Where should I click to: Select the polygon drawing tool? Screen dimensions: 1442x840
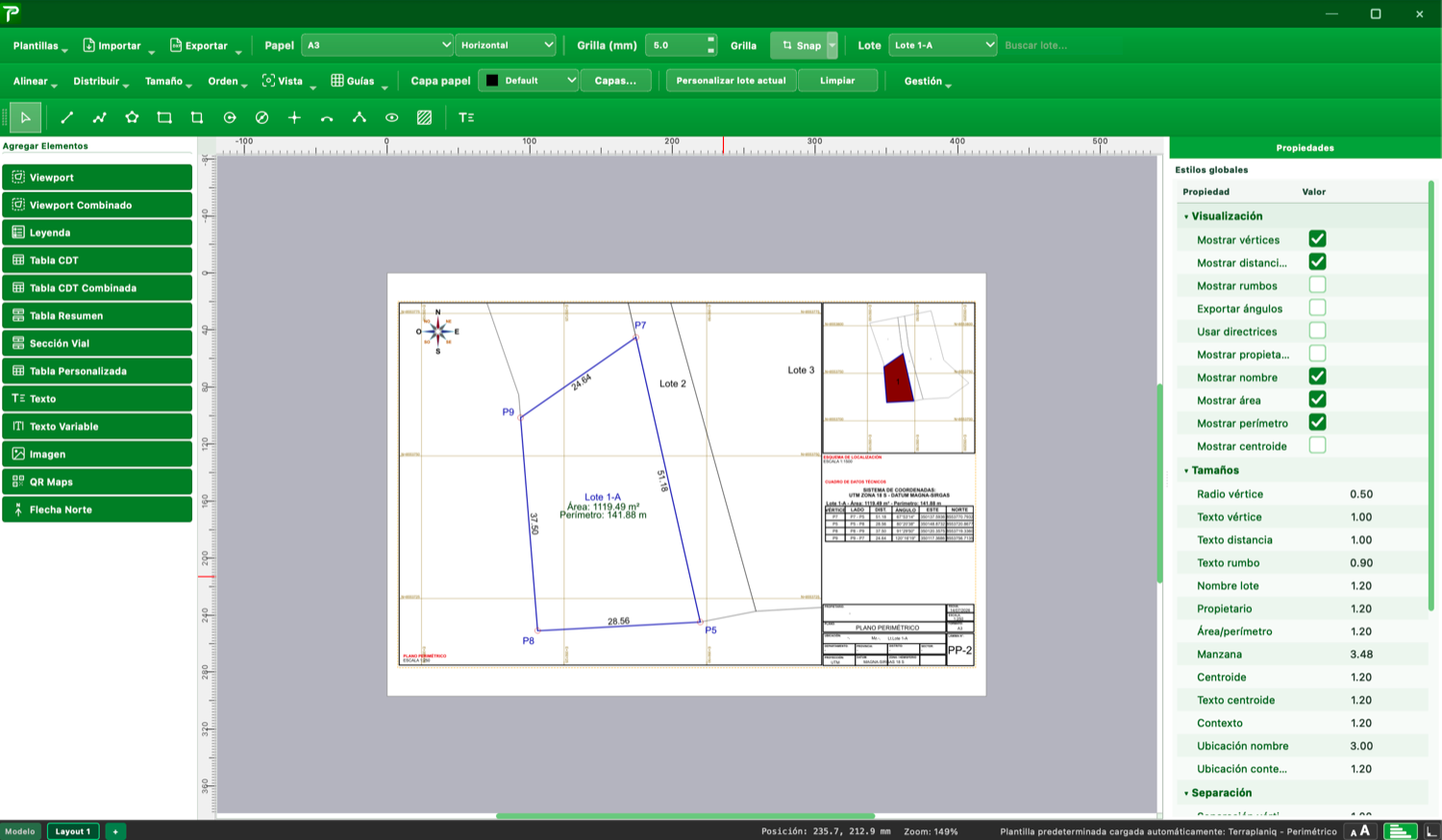click(x=132, y=117)
